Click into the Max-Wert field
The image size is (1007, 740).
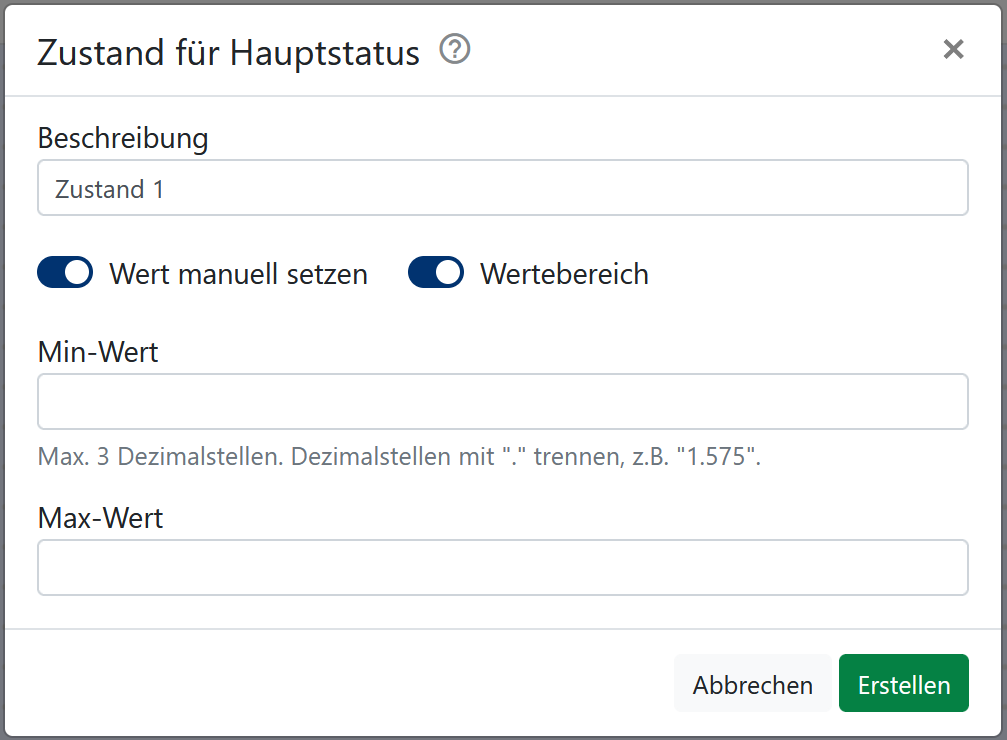503,568
